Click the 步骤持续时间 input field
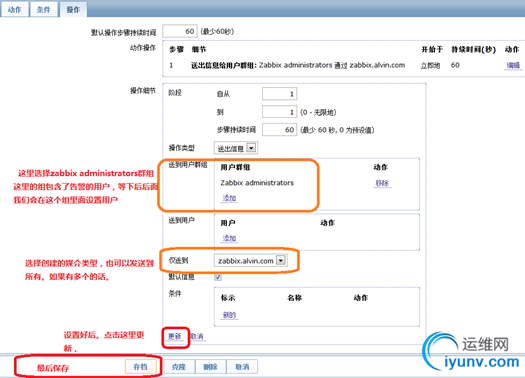525x378 pixels. [279, 130]
